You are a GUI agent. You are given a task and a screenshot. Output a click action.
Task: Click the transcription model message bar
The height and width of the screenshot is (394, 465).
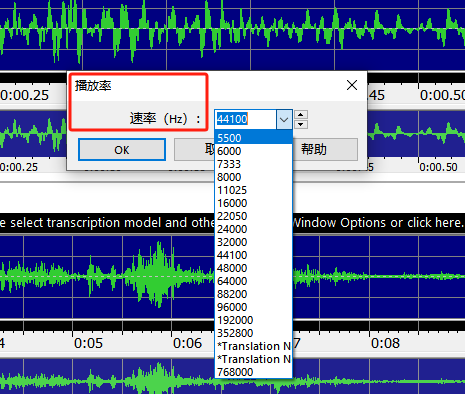coord(232,223)
